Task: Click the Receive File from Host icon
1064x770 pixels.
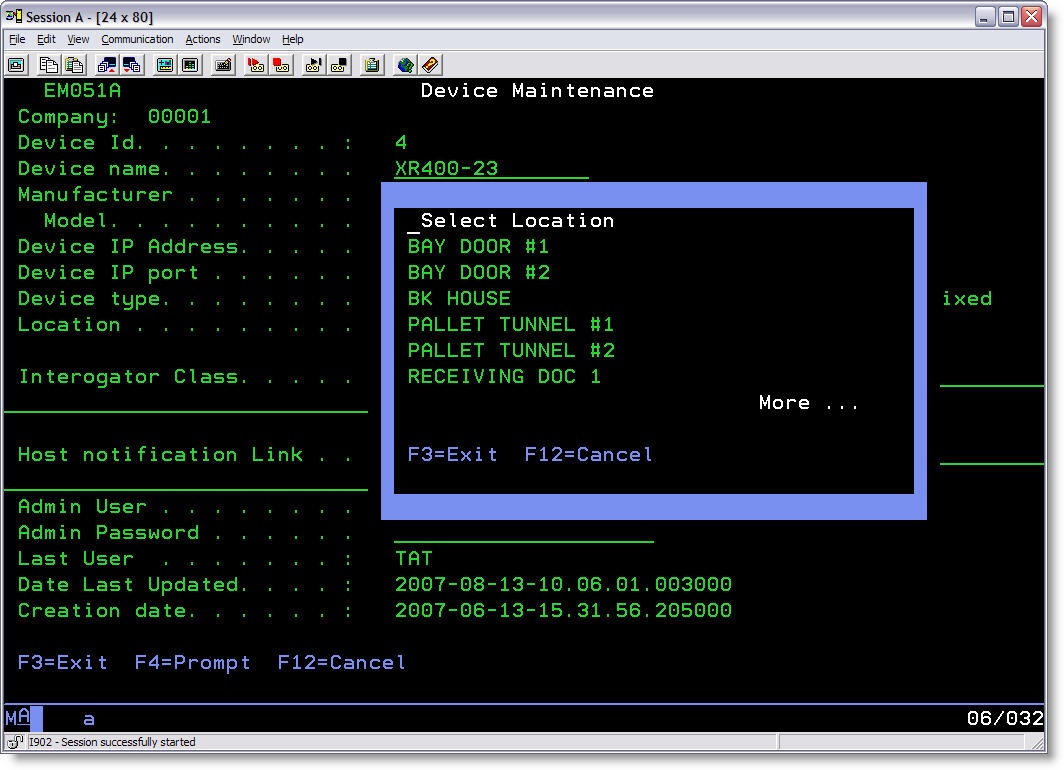Action: 132,65
